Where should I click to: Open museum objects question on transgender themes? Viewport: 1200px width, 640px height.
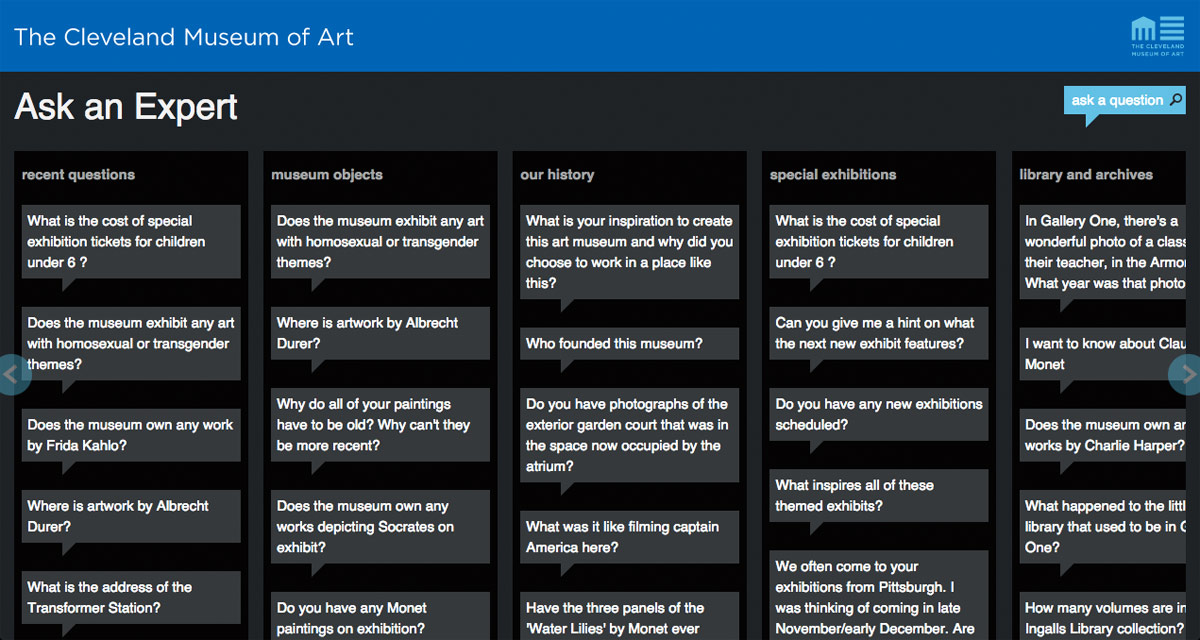[380, 242]
